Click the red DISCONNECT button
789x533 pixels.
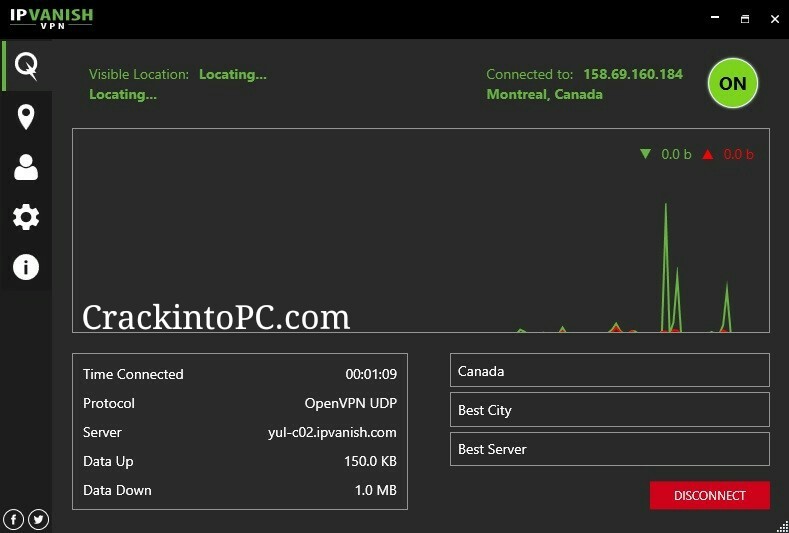coord(710,495)
